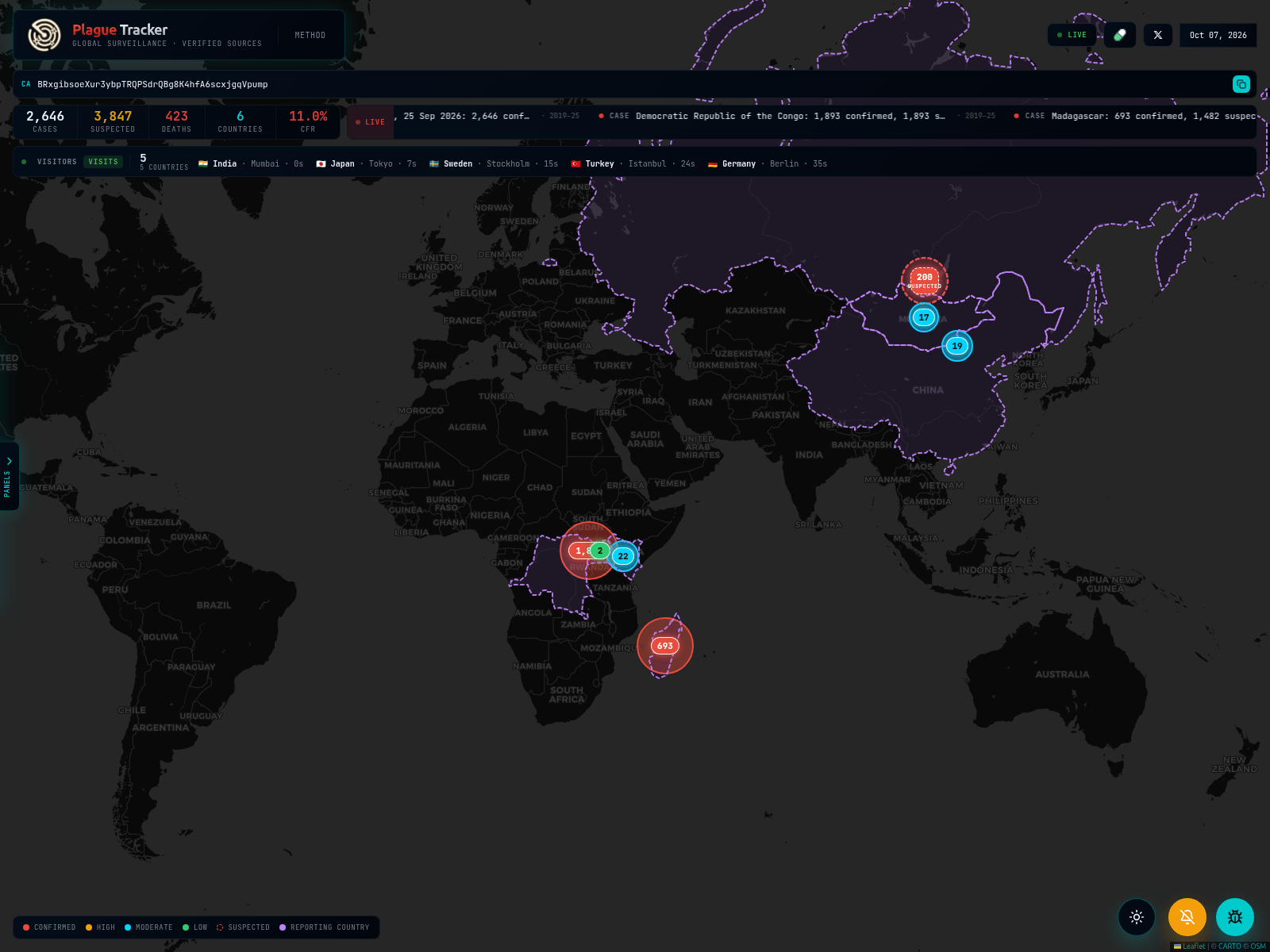Image resolution: width=1270 pixels, height=952 pixels.
Task: Toggle the sun theme button
Action: [1137, 917]
